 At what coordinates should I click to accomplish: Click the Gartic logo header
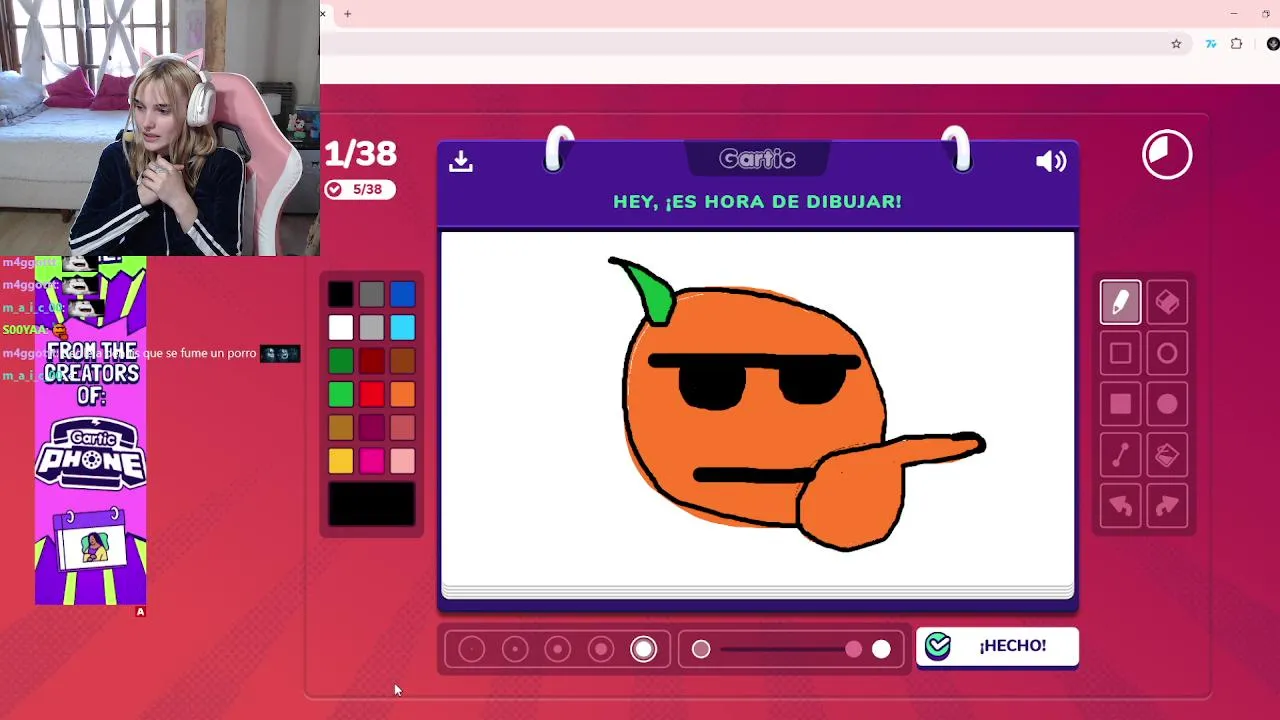(757, 159)
